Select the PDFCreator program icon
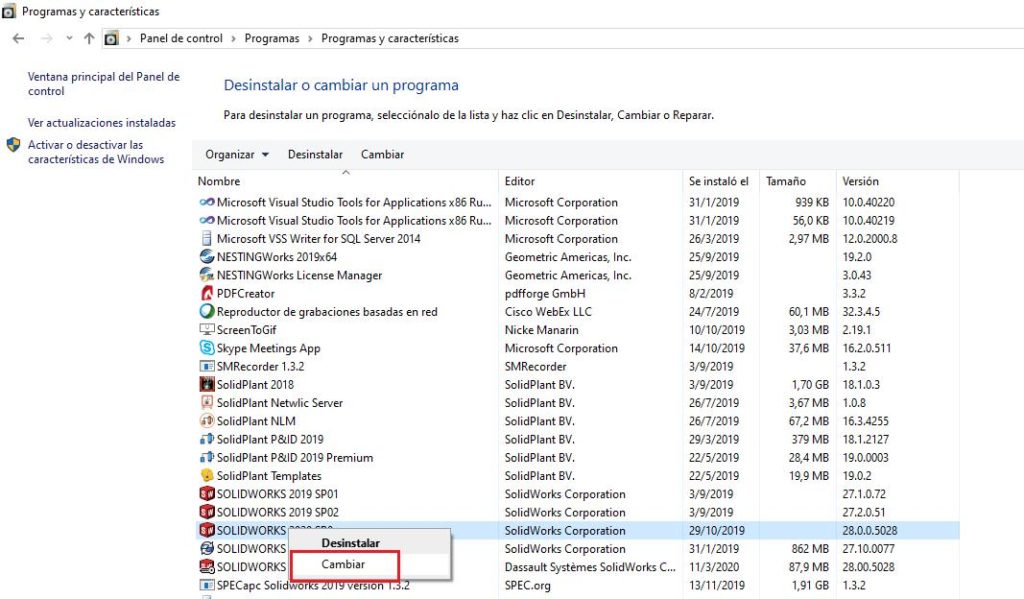The width and height of the screenshot is (1024, 599). coord(207,293)
